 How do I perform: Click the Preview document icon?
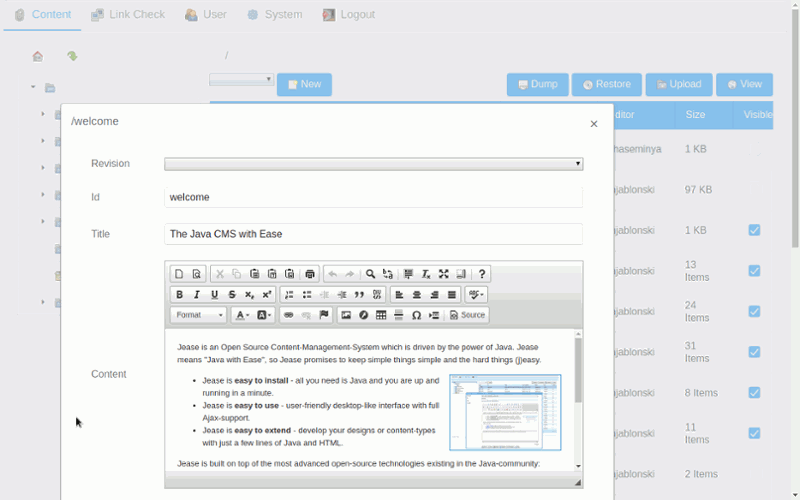tap(196, 274)
